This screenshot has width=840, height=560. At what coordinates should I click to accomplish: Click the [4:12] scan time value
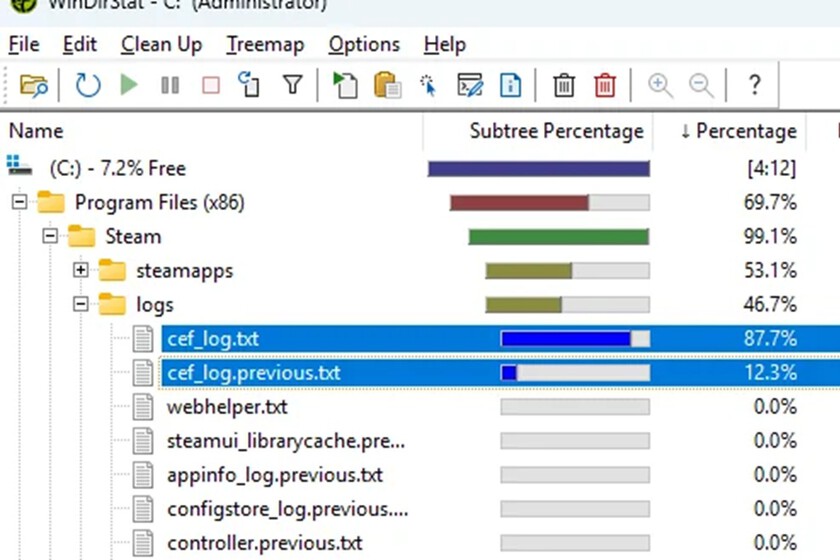(771, 168)
